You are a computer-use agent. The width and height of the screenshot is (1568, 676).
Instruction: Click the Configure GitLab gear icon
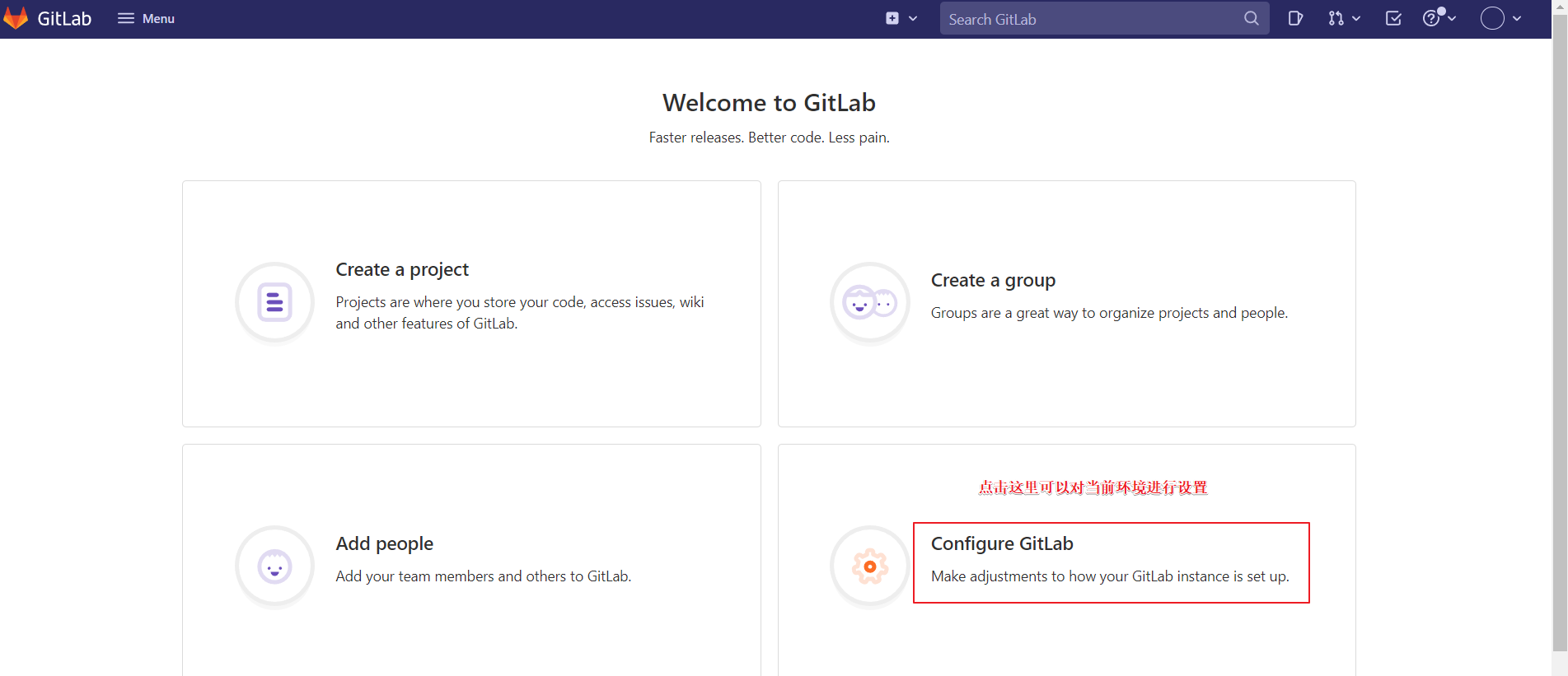coord(869,566)
